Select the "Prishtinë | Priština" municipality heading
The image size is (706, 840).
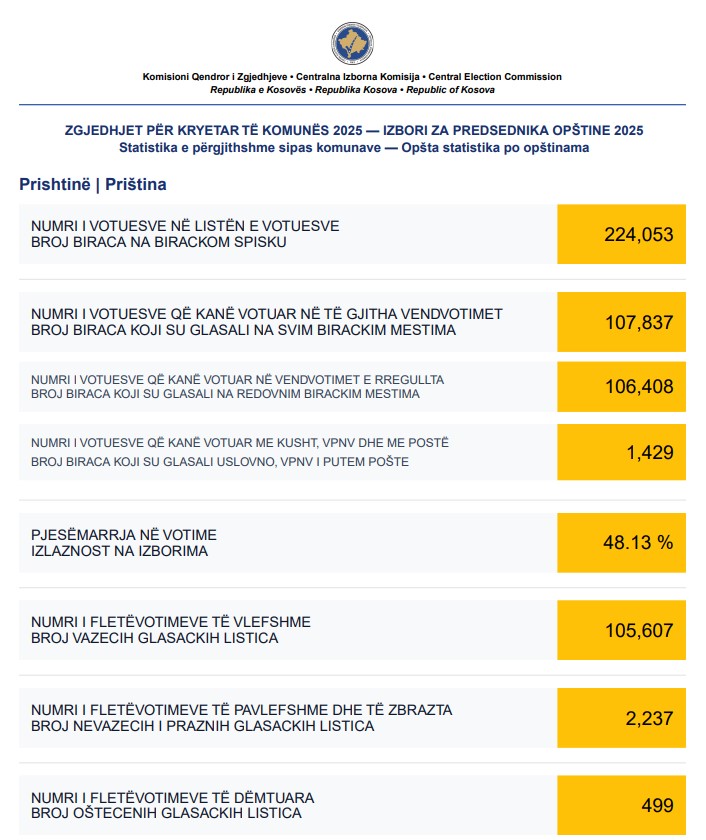[93, 184]
